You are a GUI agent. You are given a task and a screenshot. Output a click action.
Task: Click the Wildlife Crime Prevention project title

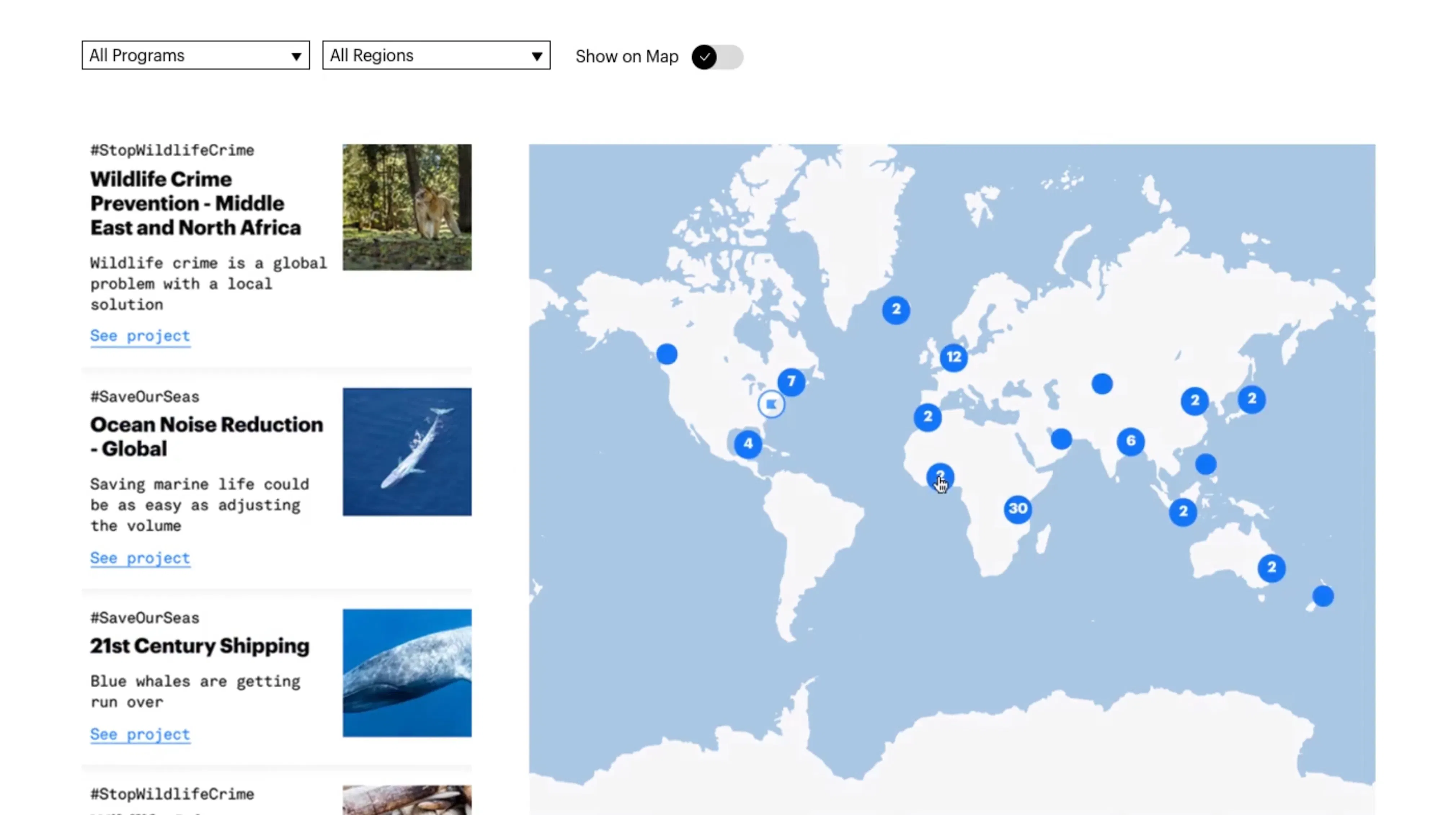click(196, 204)
